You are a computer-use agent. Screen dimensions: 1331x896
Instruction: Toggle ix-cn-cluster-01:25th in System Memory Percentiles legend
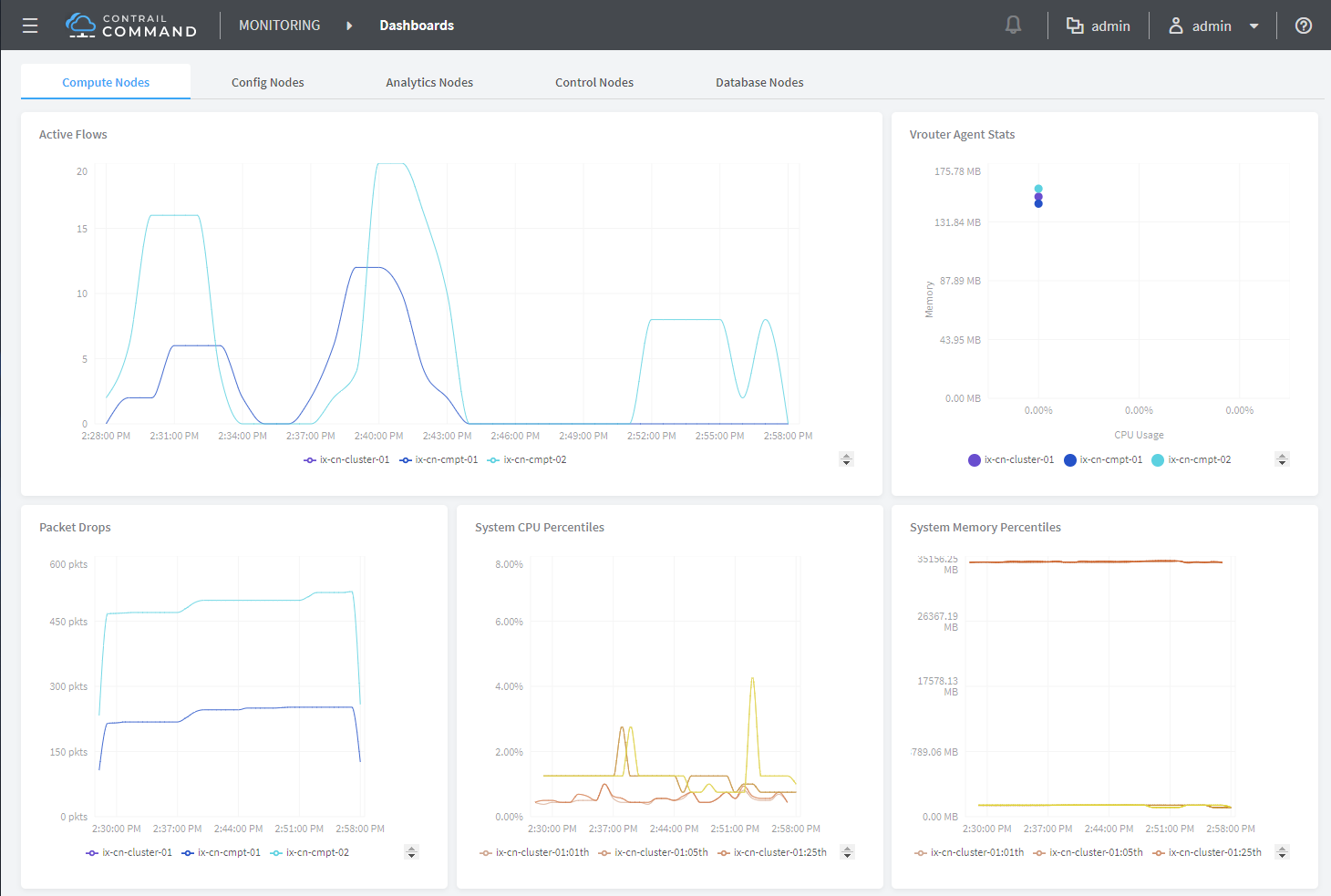point(1207,852)
